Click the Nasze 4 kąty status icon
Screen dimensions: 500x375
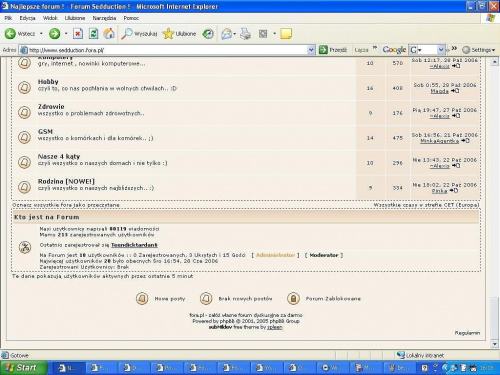coord(24,162)
